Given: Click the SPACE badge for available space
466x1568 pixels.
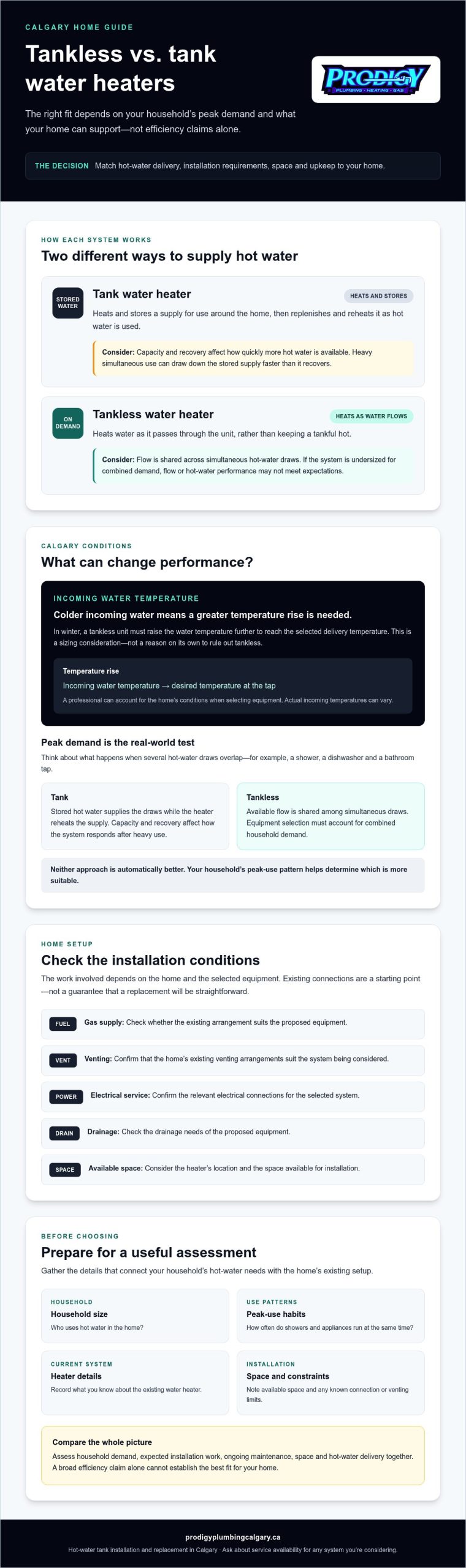Looking at the screenshot, I should click(65, 1170).
